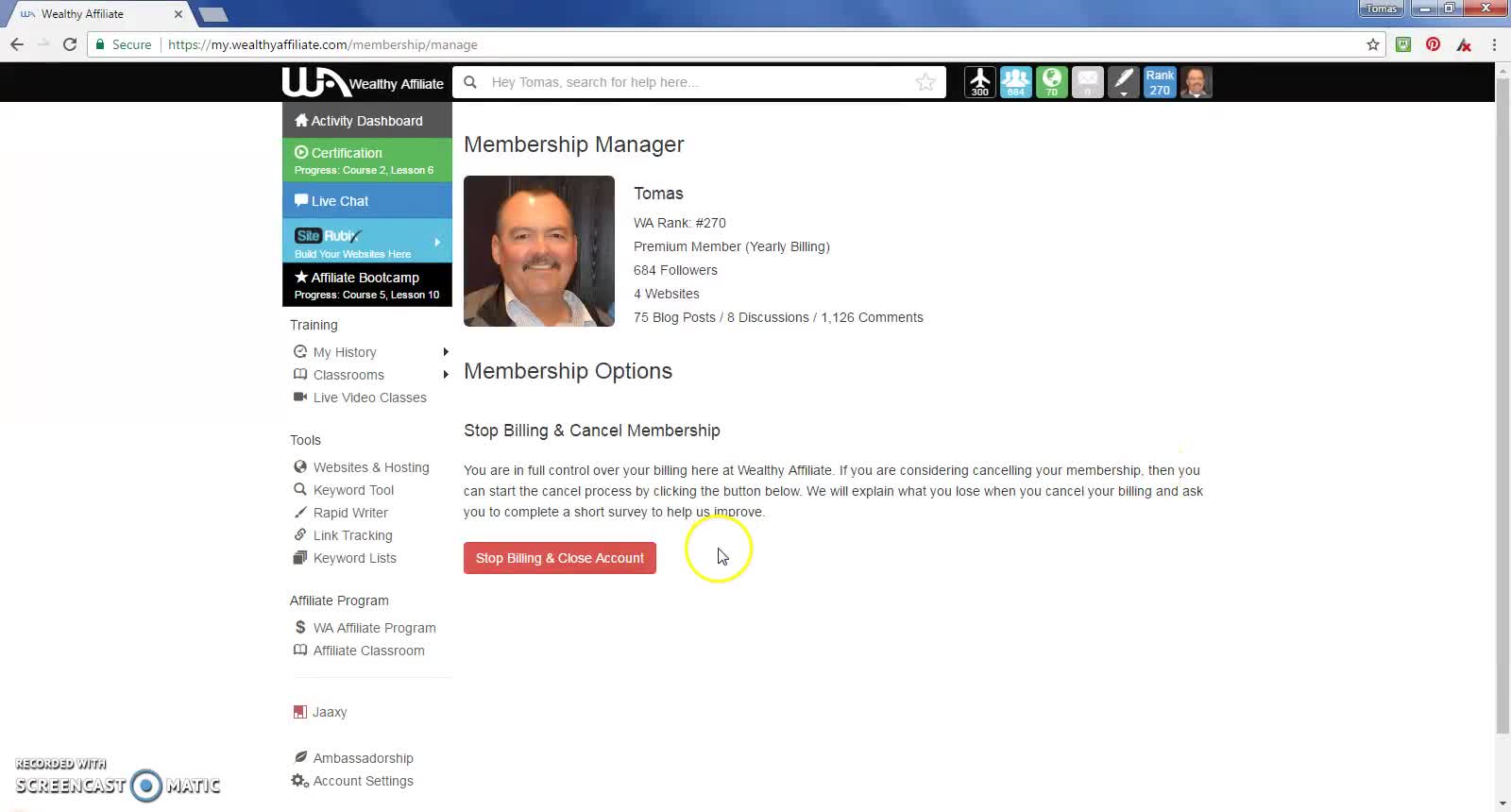
Task: Open Activity Dashboard
Action: click(367, 121)
